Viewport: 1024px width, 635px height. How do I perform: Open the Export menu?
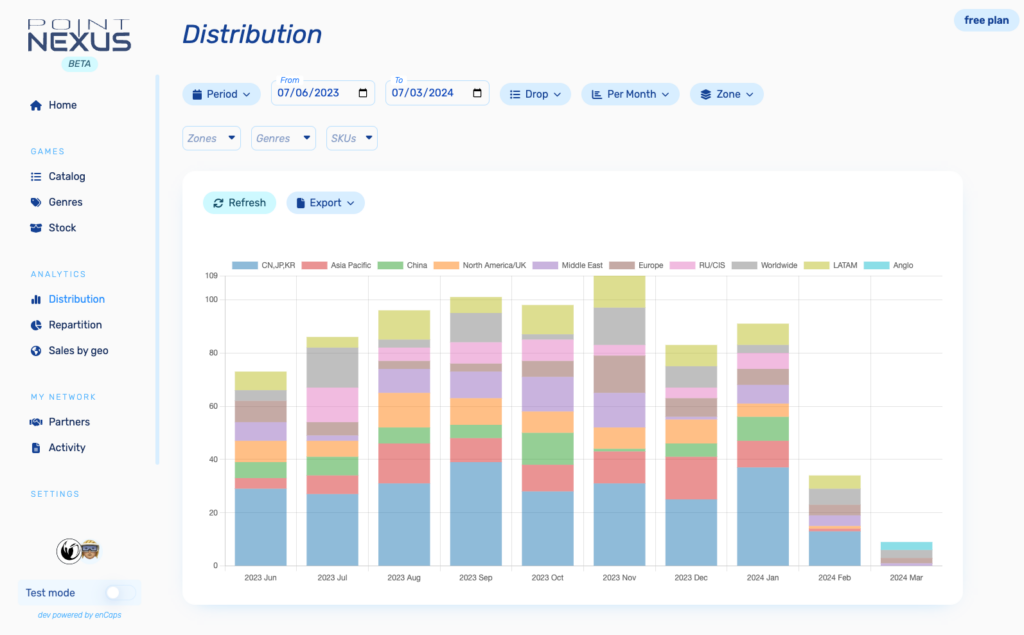pyautogui.click(x=325, y=203)
